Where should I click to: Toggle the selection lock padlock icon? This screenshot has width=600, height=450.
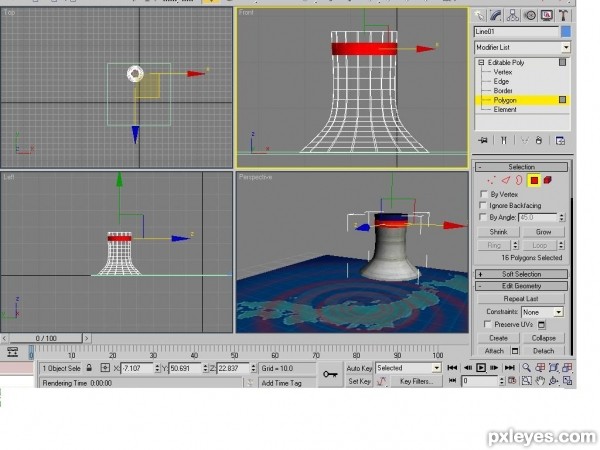tap(89, 368)
